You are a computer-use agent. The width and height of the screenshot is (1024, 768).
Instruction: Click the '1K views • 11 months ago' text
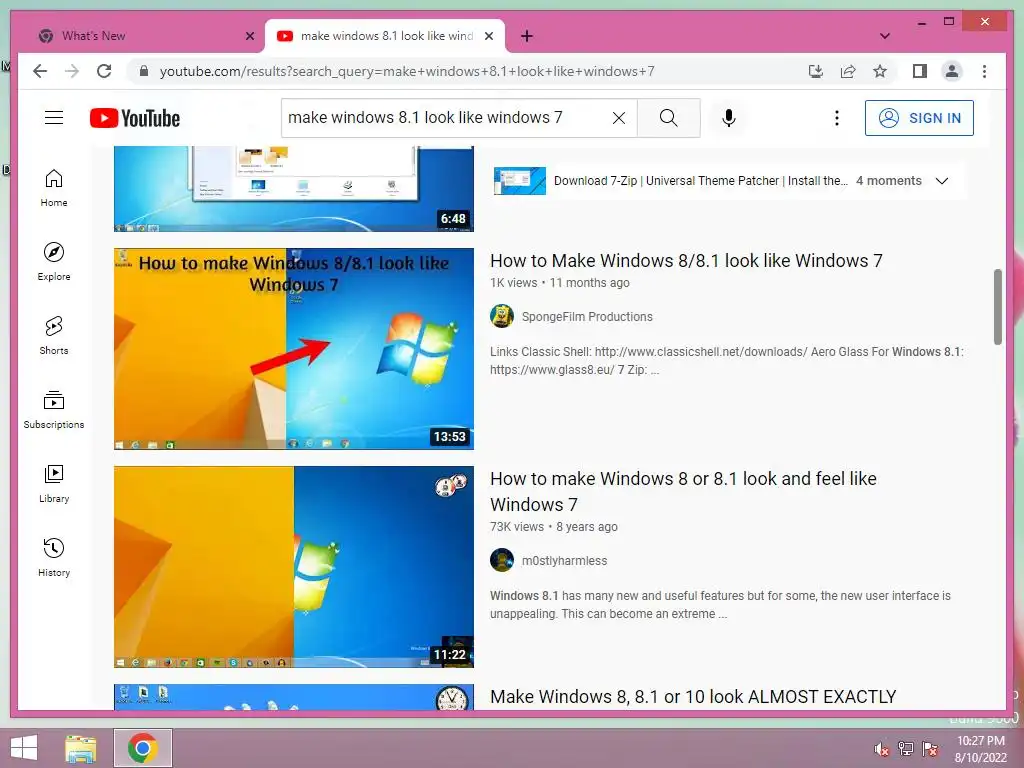pos(560,283)
